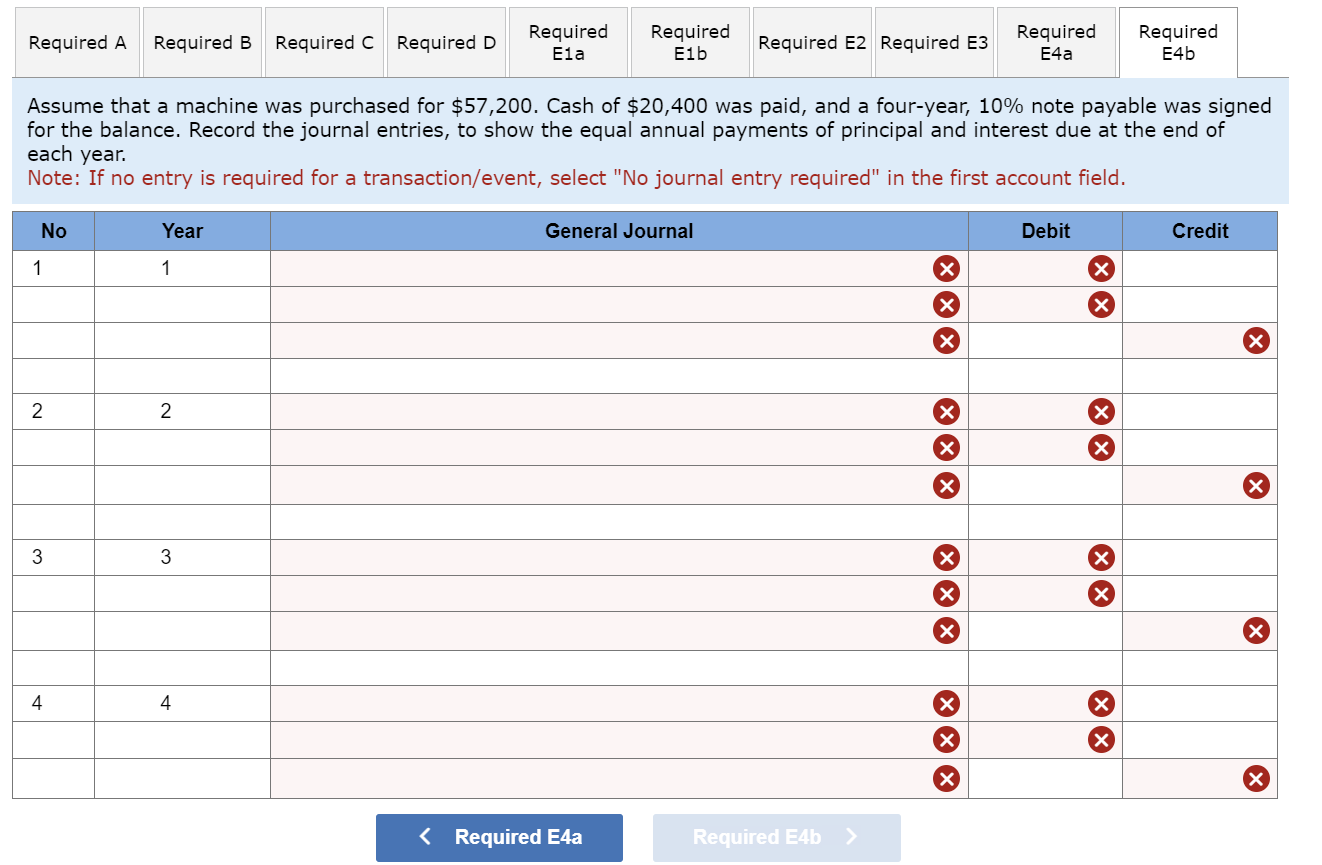Screen dimensions: 1322x865
Task: Switch to the Required E2 tab
Action: click(x=812, y=42)
